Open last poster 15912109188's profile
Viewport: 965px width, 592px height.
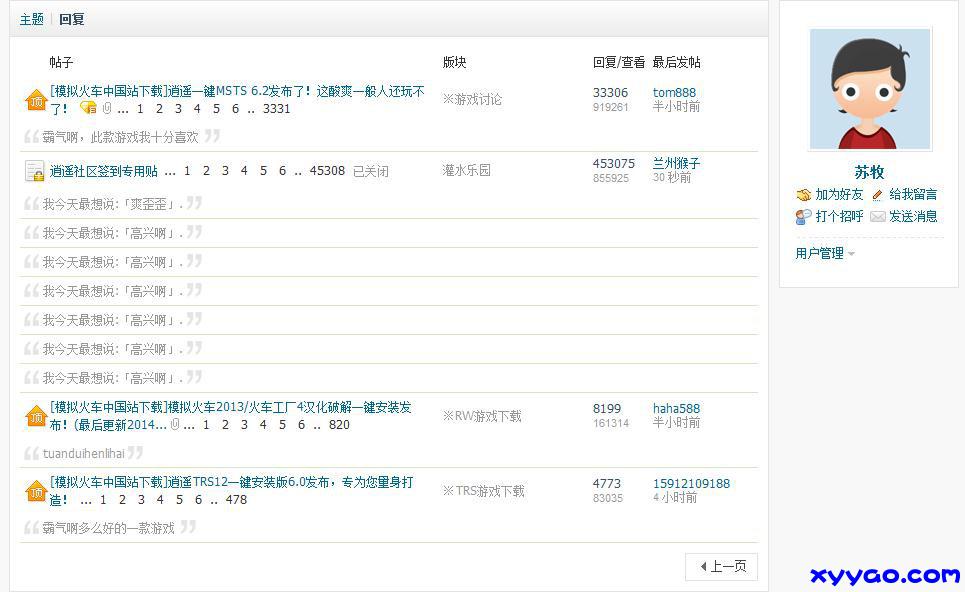[x=691, y=484]
